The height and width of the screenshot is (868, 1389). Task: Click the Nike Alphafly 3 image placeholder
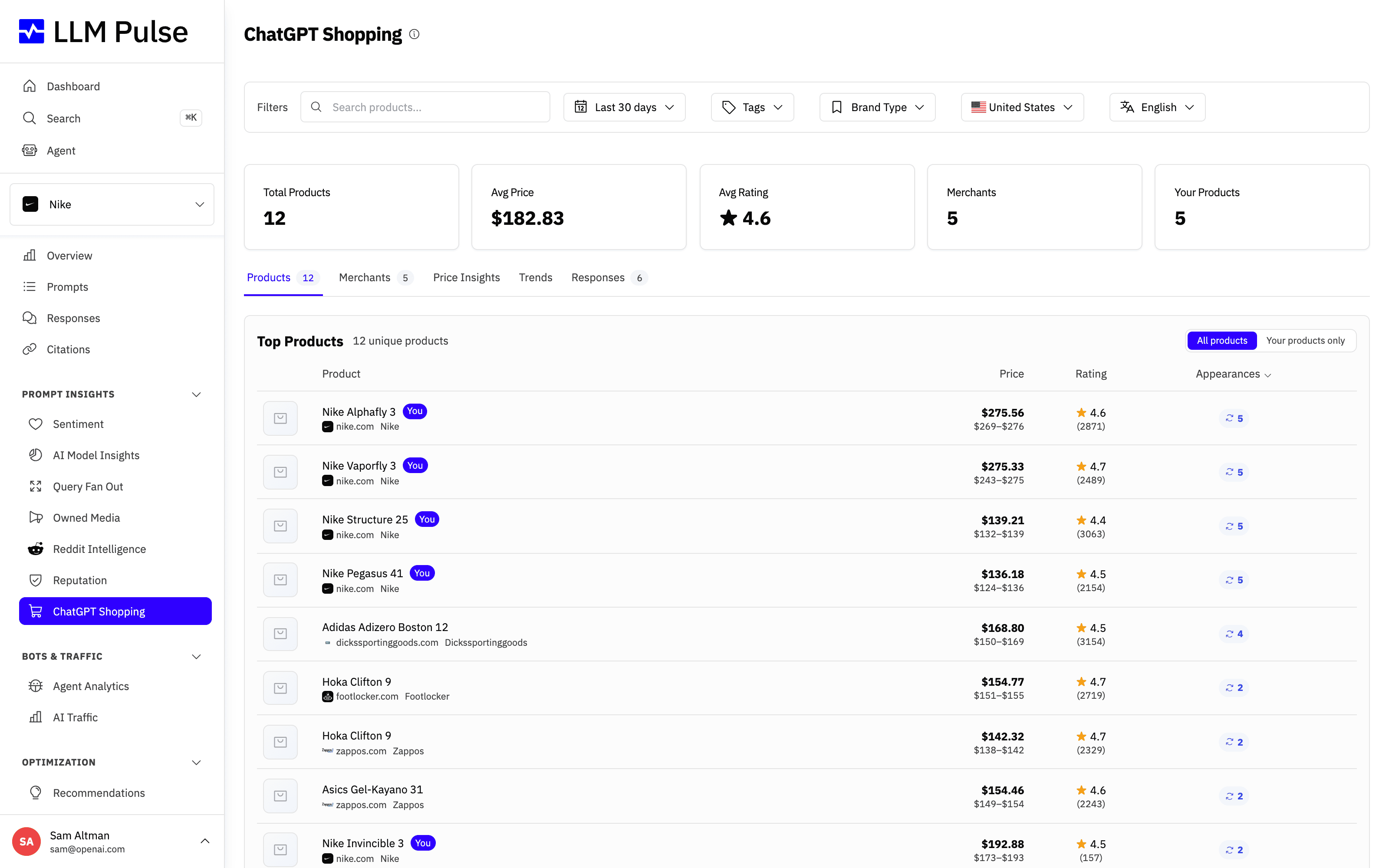coord(280,418)
